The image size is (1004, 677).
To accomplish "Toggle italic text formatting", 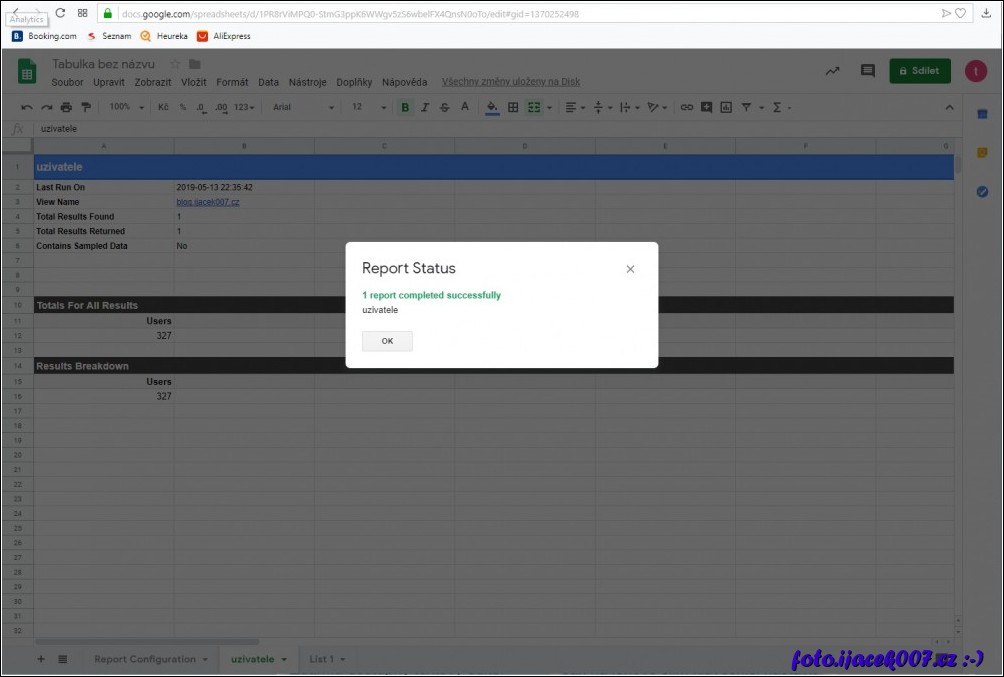I will [425, 107].
